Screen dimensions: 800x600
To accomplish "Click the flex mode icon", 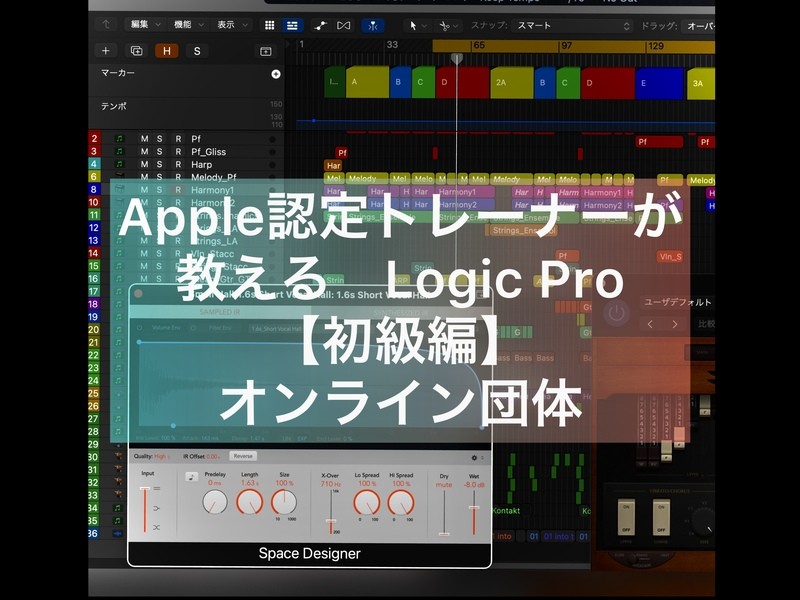I will pos(345,25).
